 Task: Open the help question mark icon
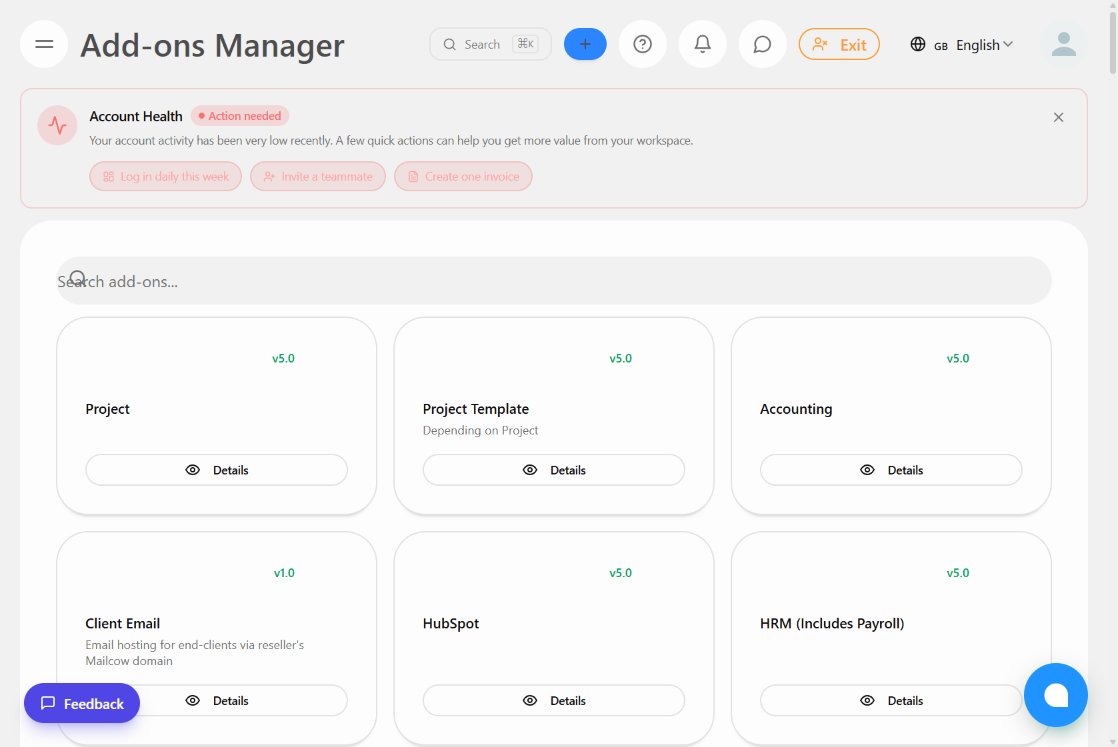(642, 43)
